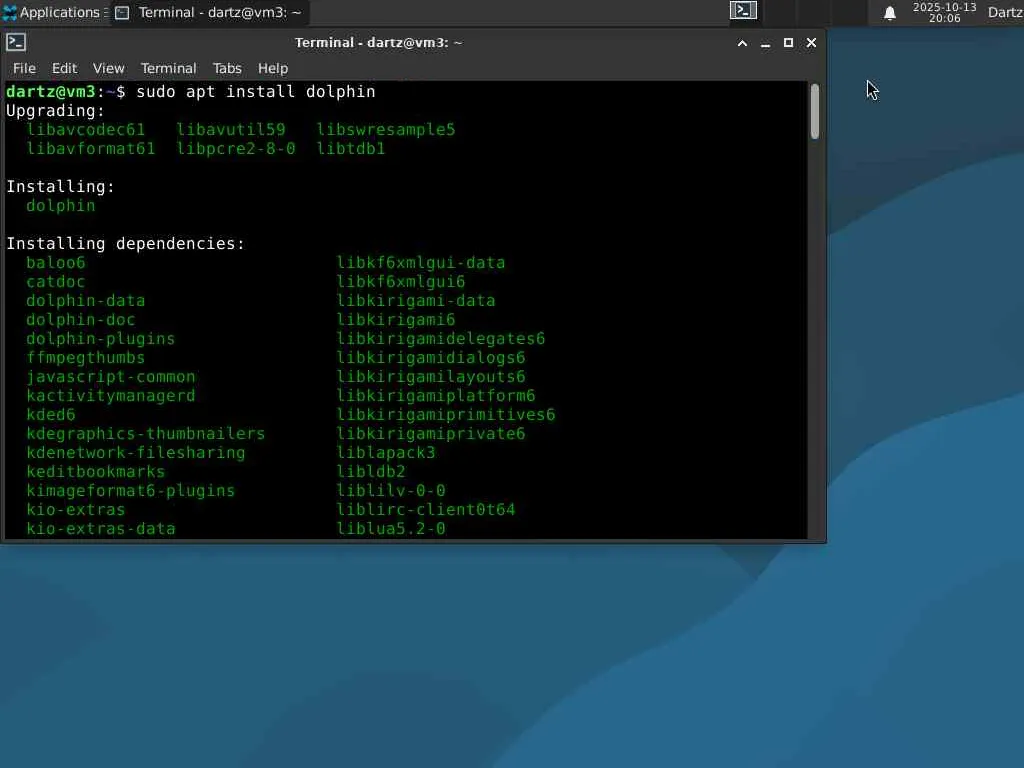Minimize the Terminal window
This screenshot has height=768, width=1024.
pos(765,43)
